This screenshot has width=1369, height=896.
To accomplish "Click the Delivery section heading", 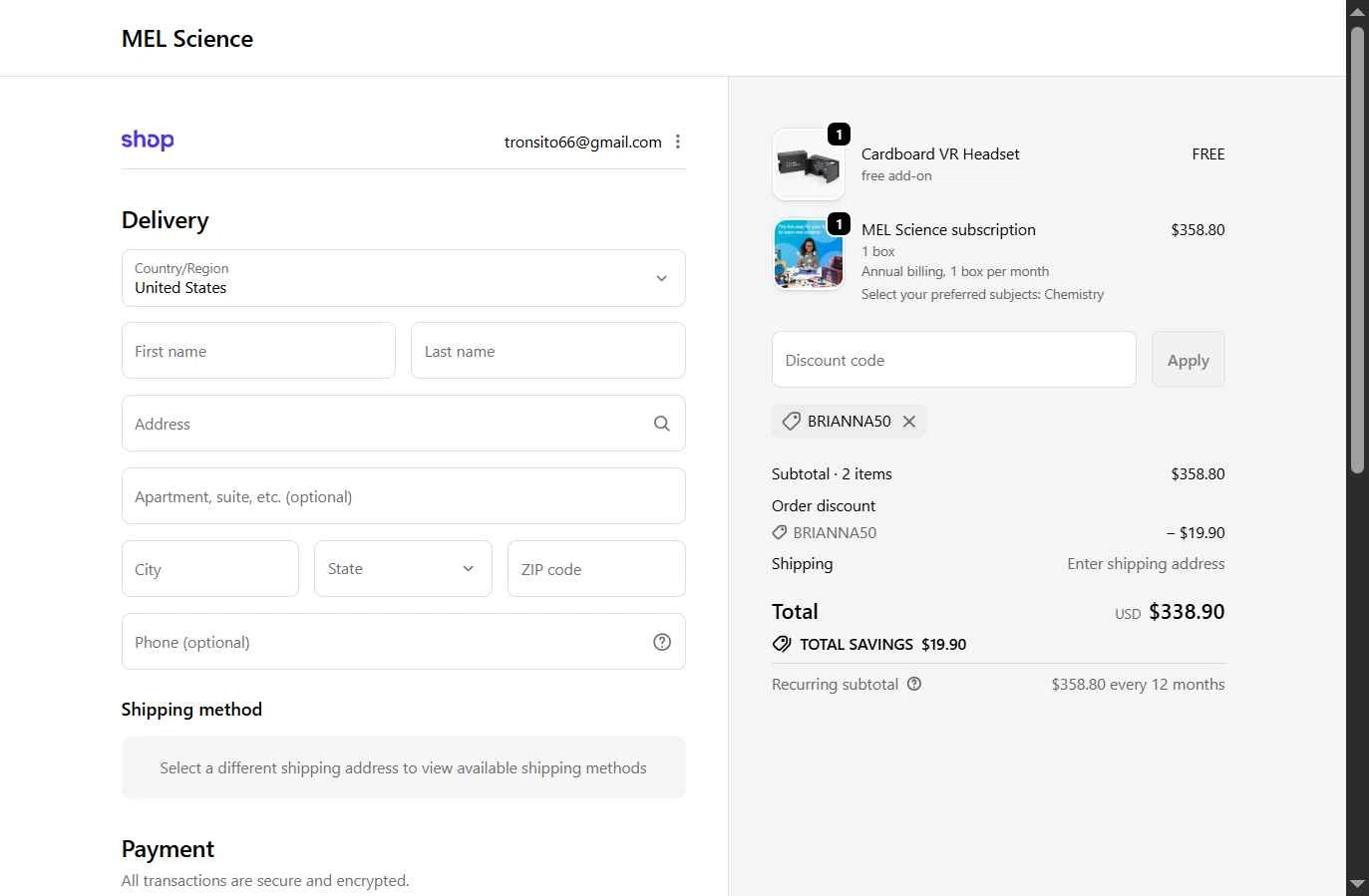I will pyautogui.click(x=166, y=220).
